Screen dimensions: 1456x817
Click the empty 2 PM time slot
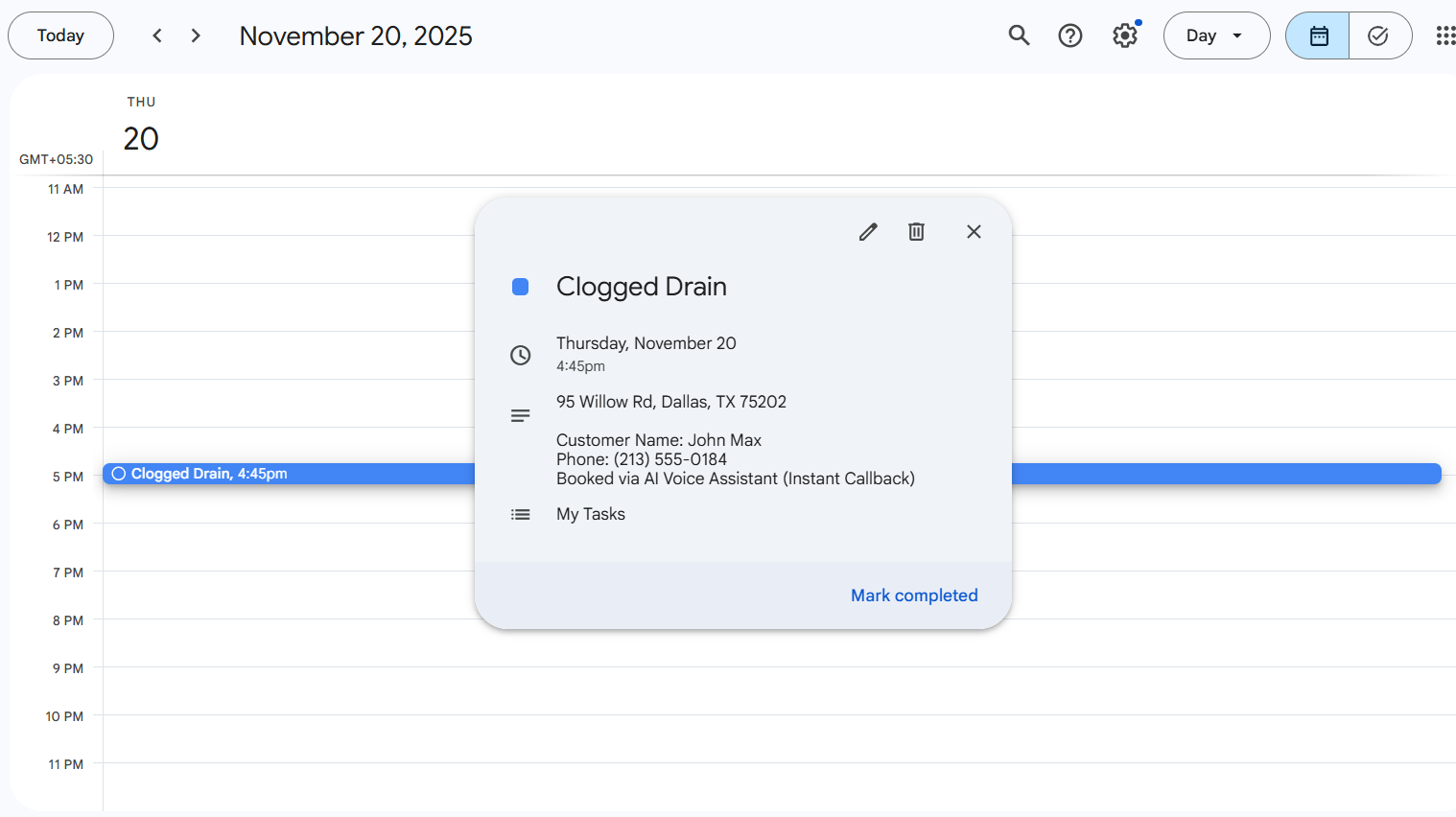tap(288, 355)
